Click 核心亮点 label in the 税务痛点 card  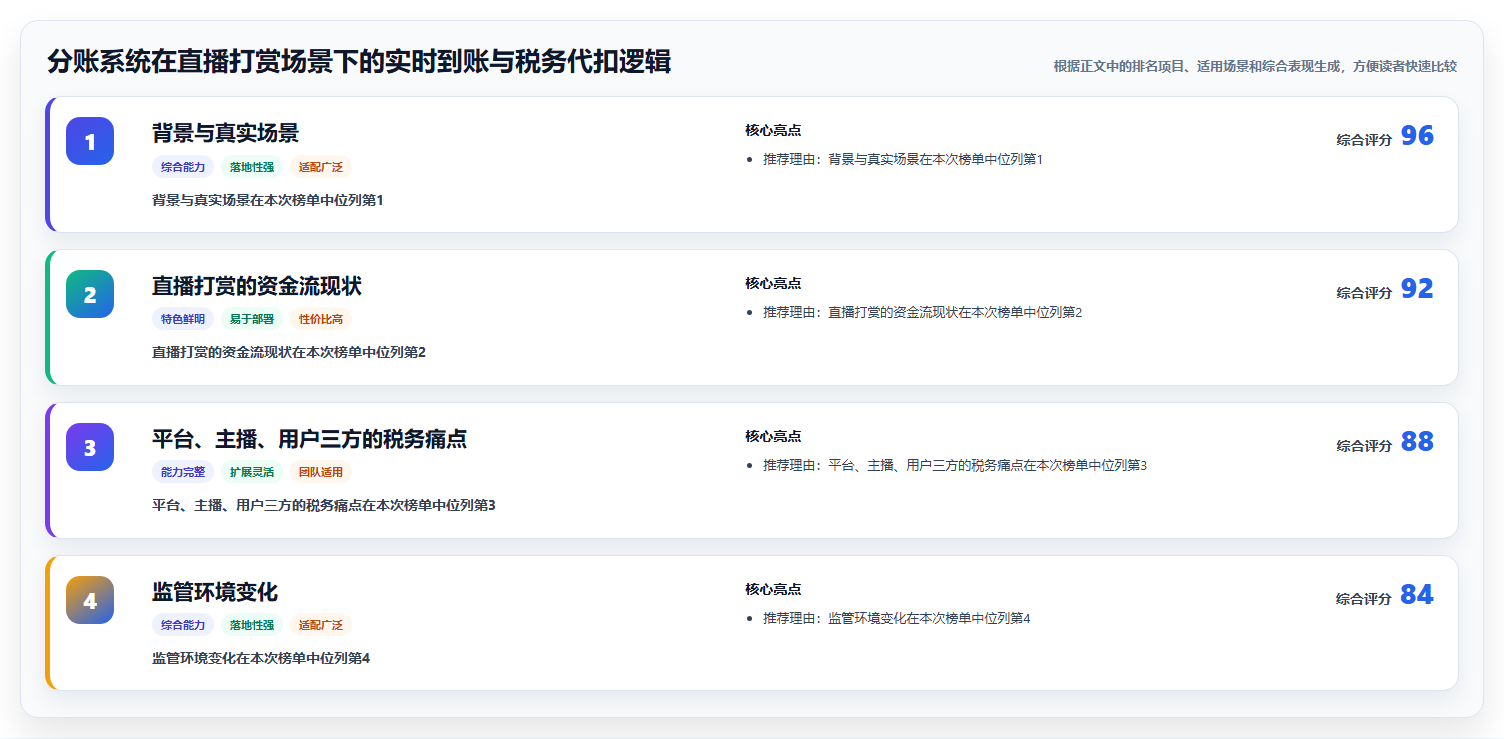pyautogui.click(x=773, y=437)
